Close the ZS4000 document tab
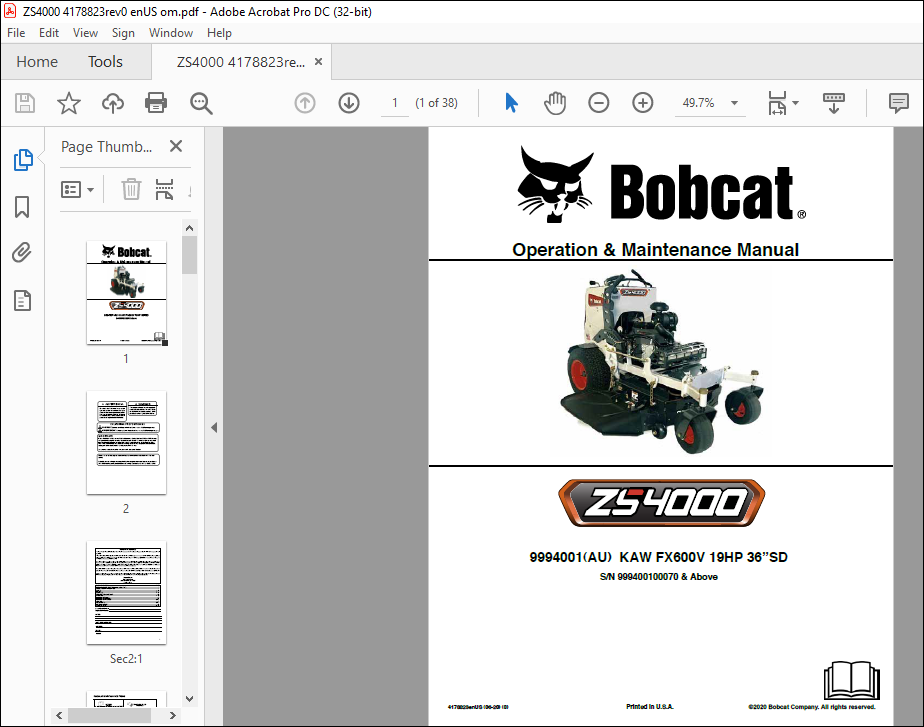The image size is (924, 727). click(x=318, y=61)
